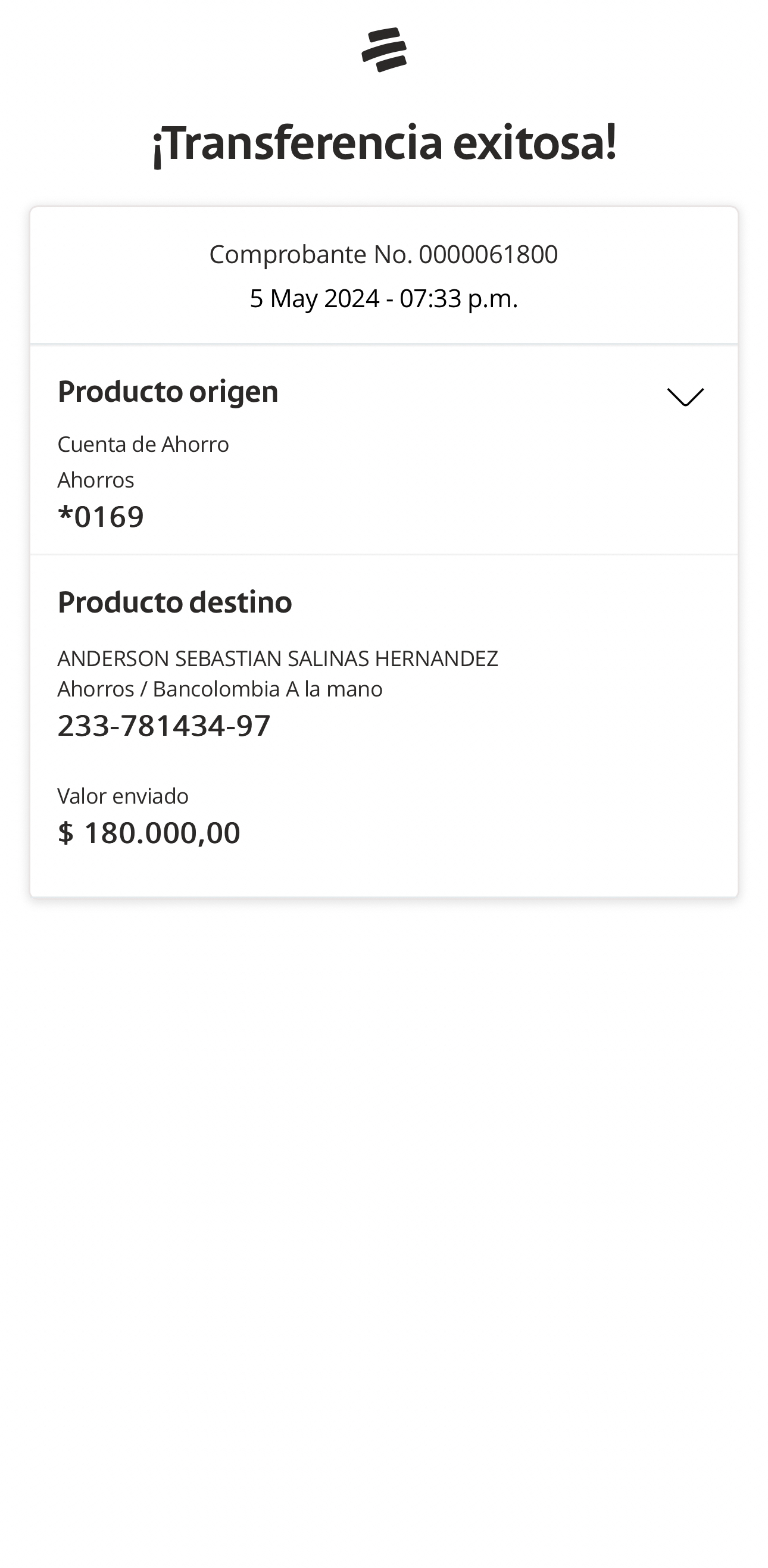Click the time 07:33 p.m. text
This screenshot has height=1568, width=768.
click(458, 299)
